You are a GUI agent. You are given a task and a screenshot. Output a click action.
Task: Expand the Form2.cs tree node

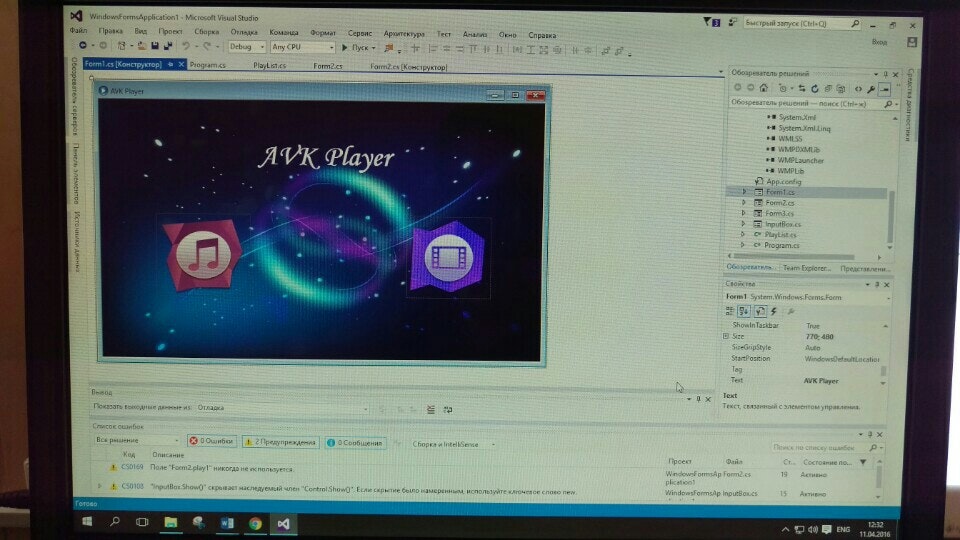coord(744,202)
